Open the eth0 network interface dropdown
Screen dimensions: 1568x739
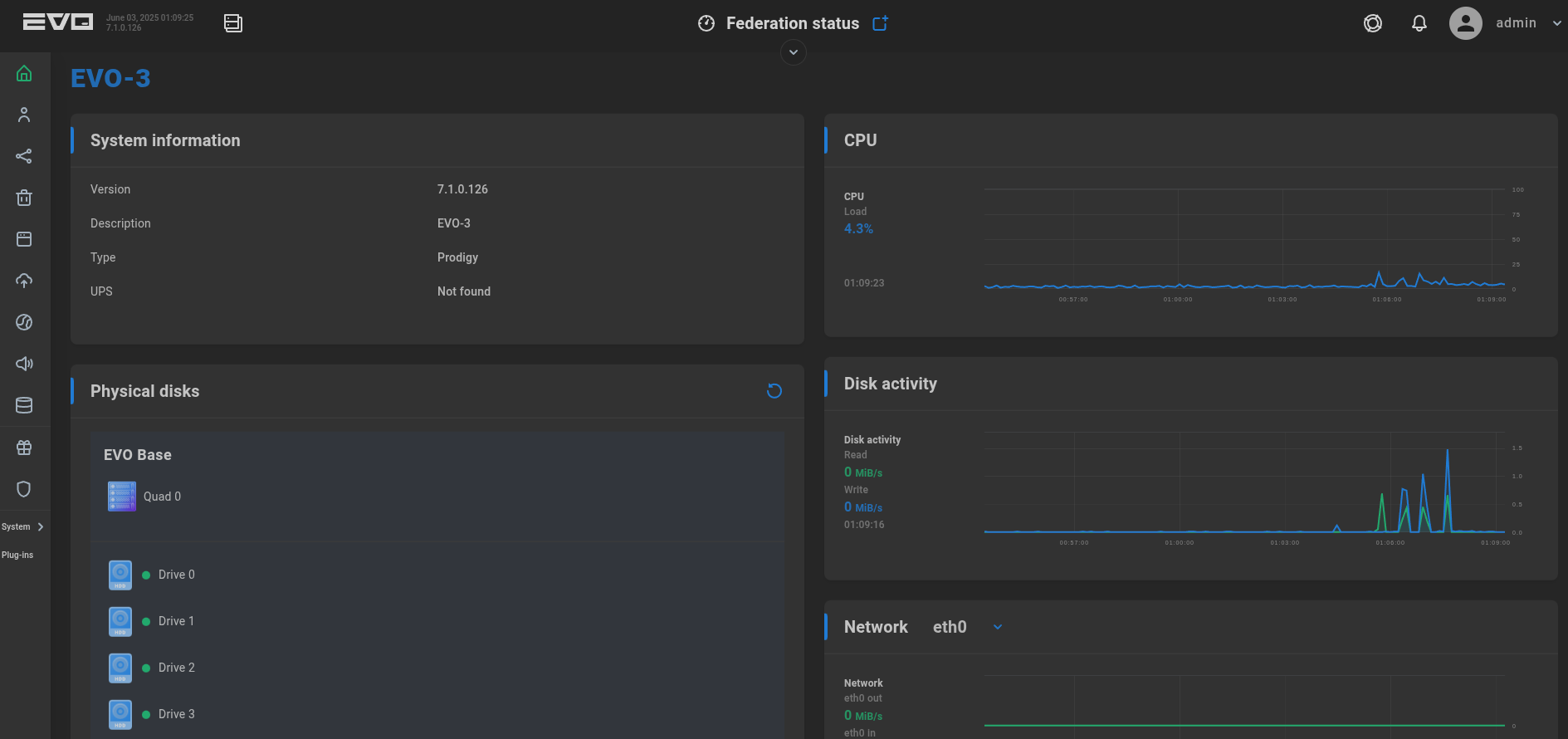[x=998, y=627]
